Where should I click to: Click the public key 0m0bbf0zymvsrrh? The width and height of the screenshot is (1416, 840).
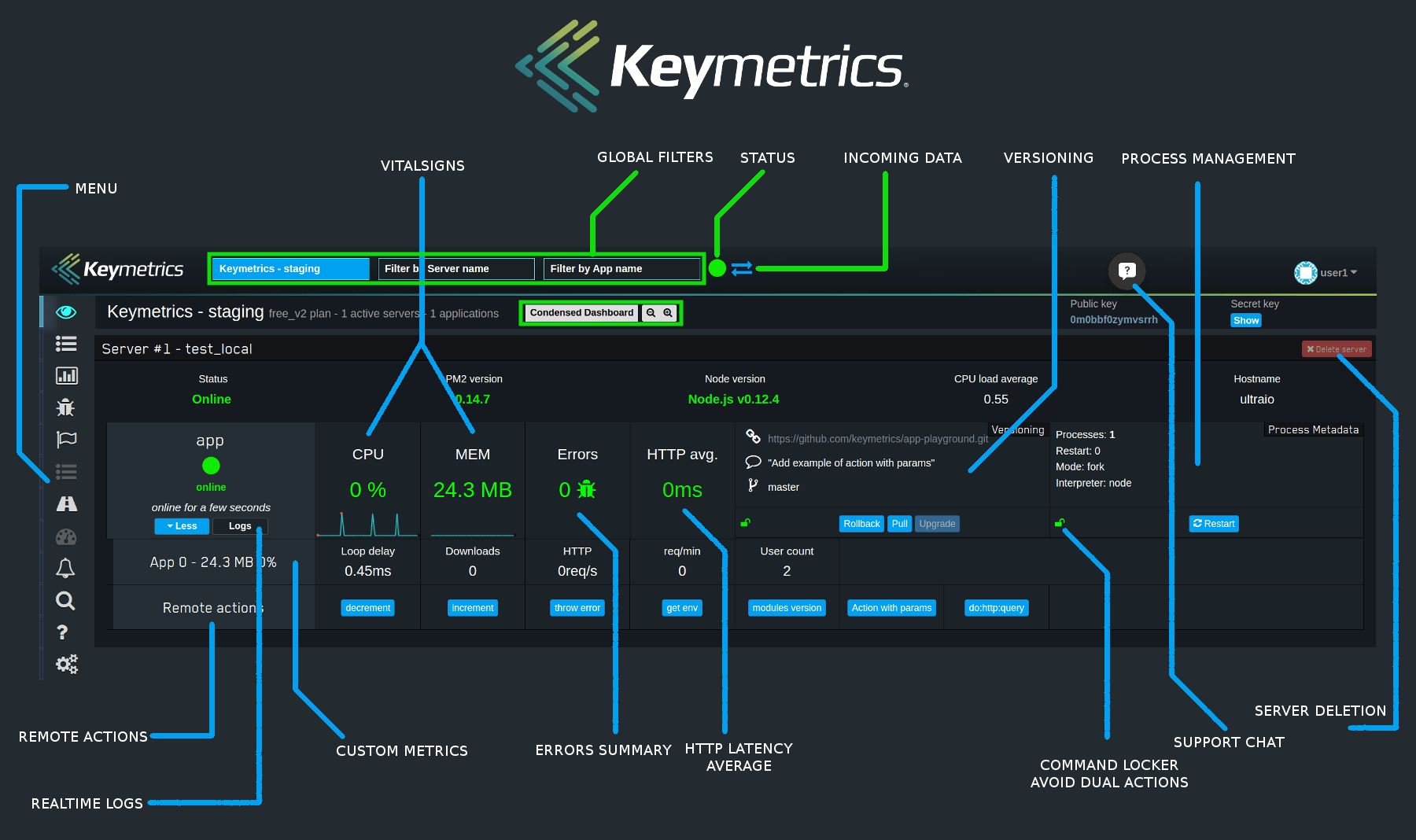point(1114,320)
